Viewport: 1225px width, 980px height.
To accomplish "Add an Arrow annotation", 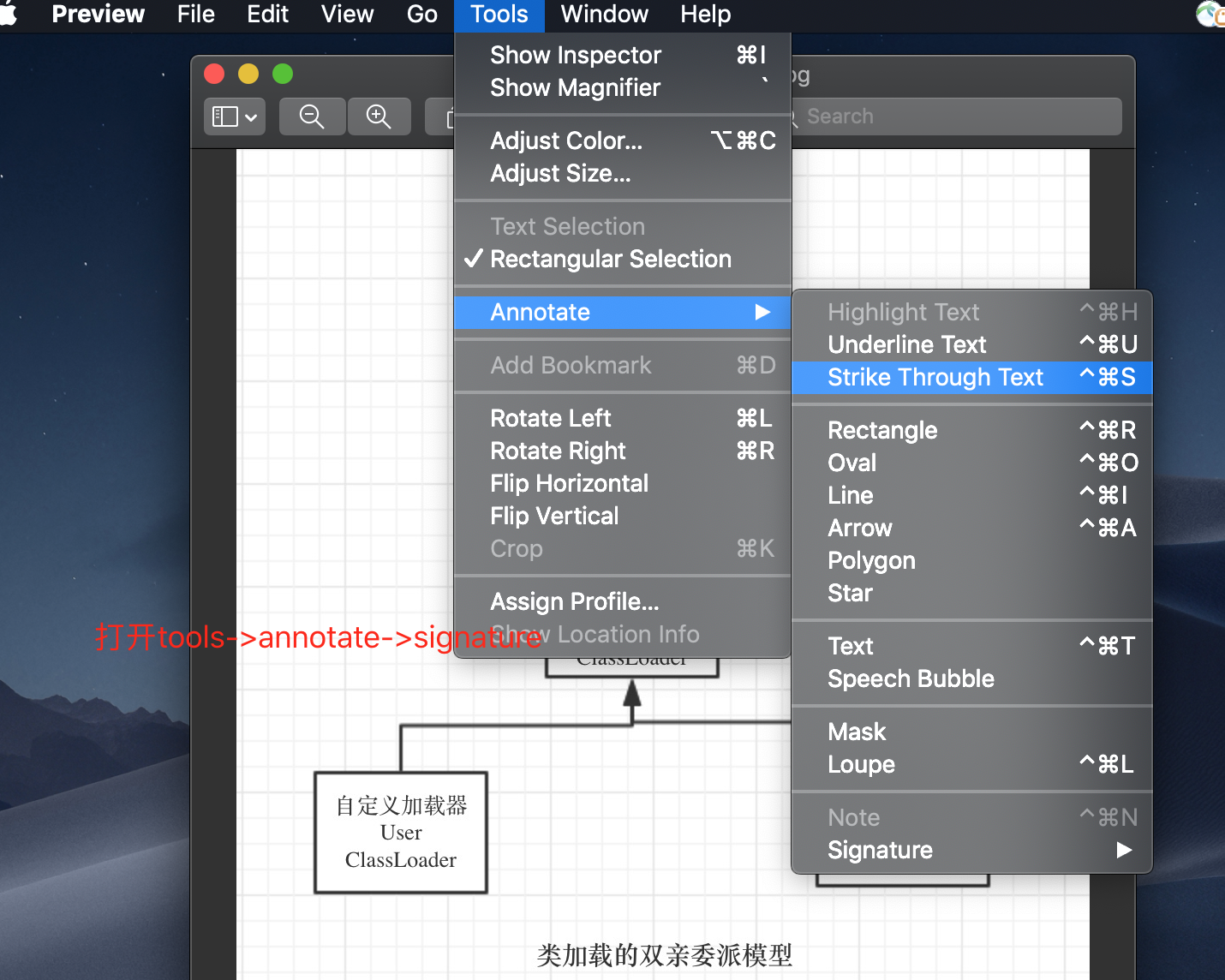I will [972, 528].
